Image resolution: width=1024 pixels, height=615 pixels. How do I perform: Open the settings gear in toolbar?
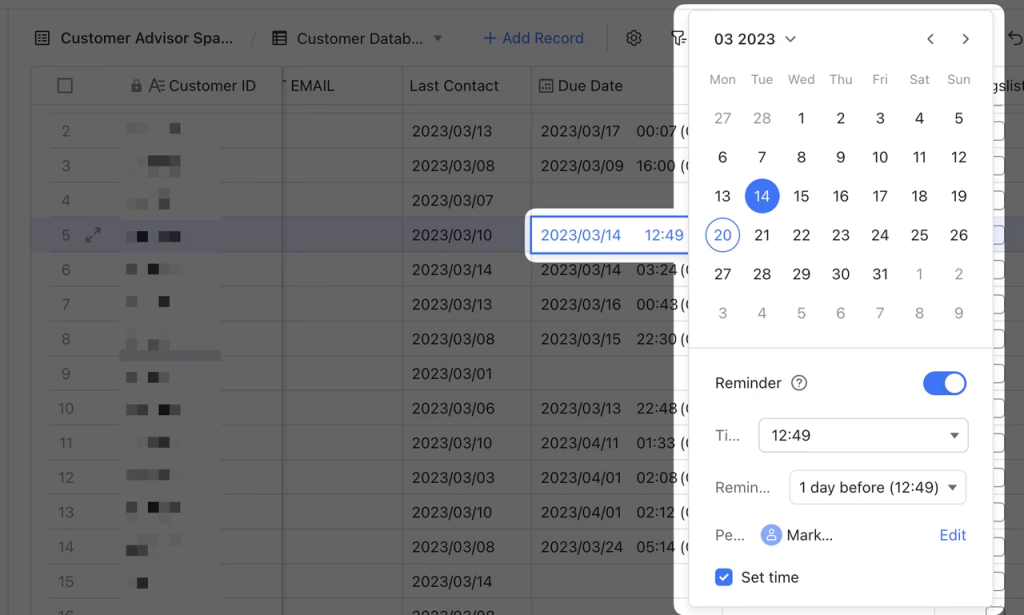tap(633, 38)
